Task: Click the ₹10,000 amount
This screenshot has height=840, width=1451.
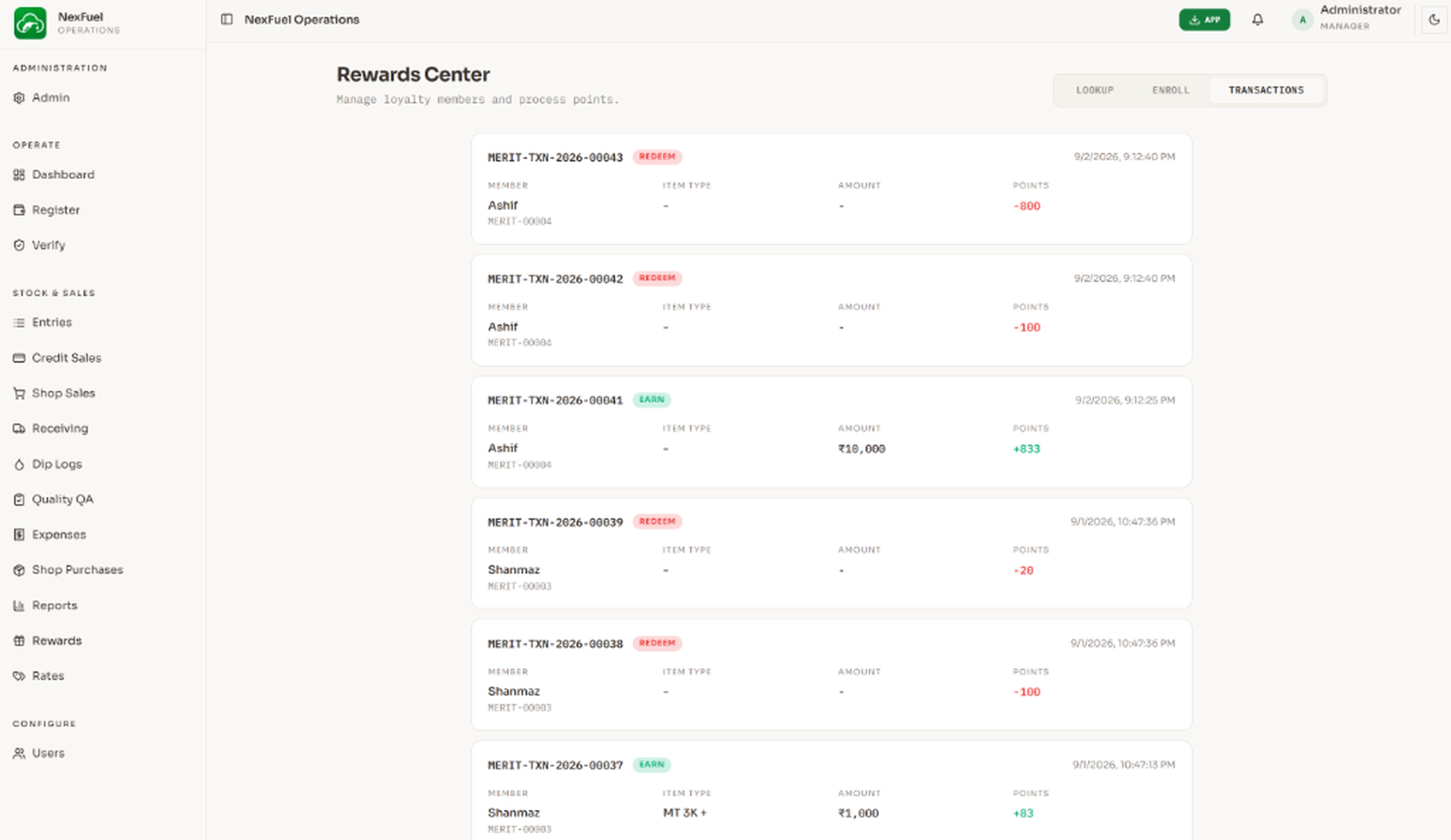Action: pyautogui.click(x=862, y=449)
